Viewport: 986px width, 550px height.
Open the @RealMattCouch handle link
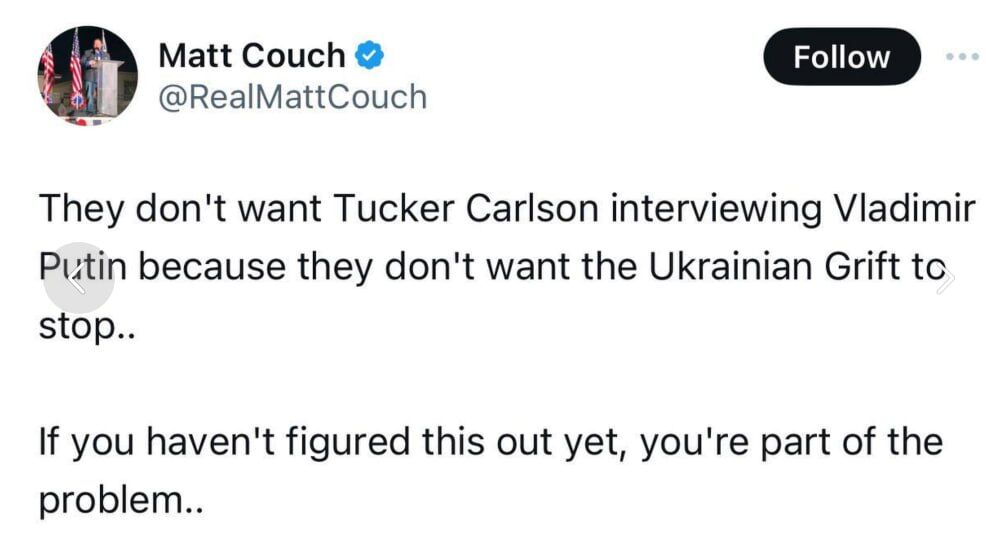(x=292, y=97)
